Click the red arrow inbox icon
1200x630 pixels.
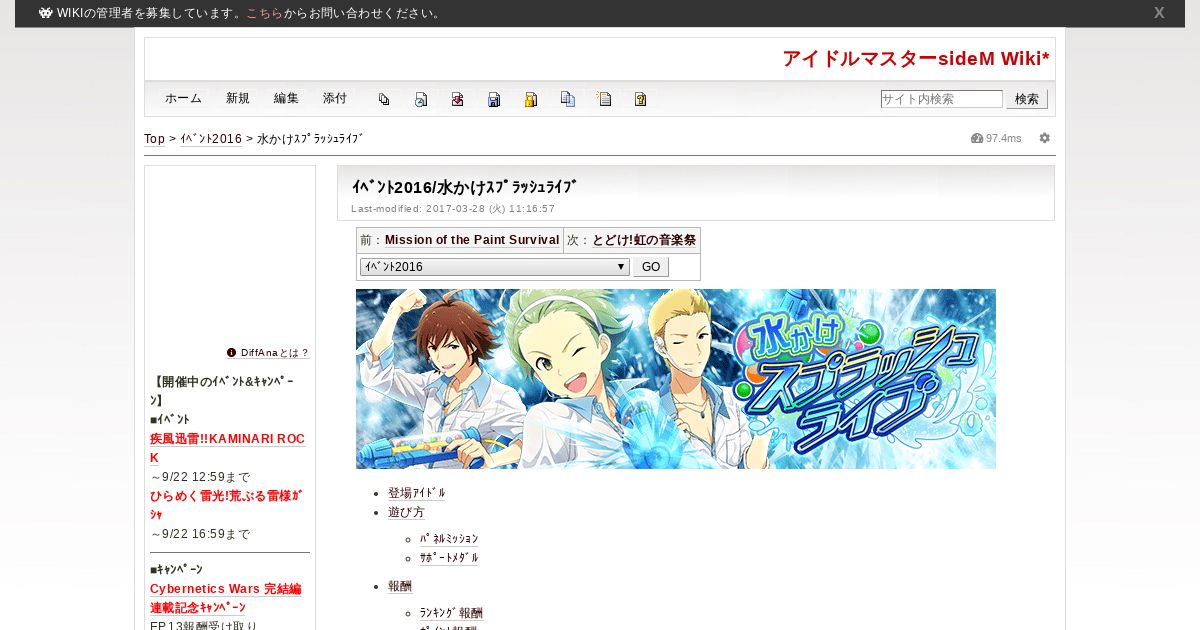point(457,99)
